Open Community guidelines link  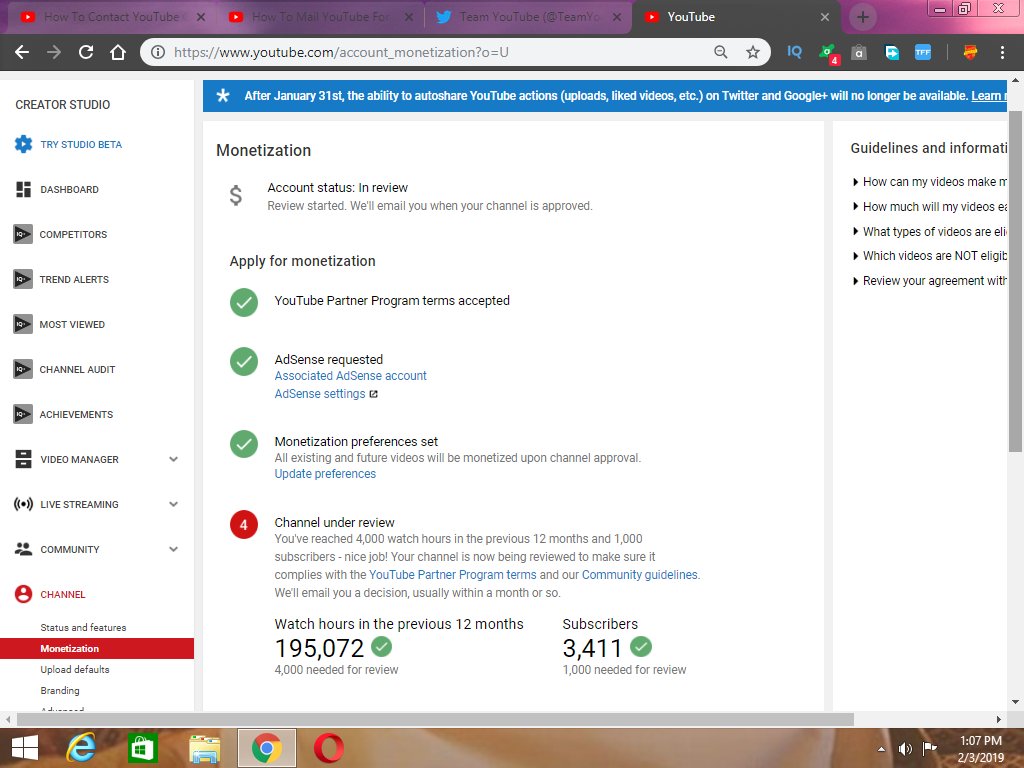pos(639,575)
